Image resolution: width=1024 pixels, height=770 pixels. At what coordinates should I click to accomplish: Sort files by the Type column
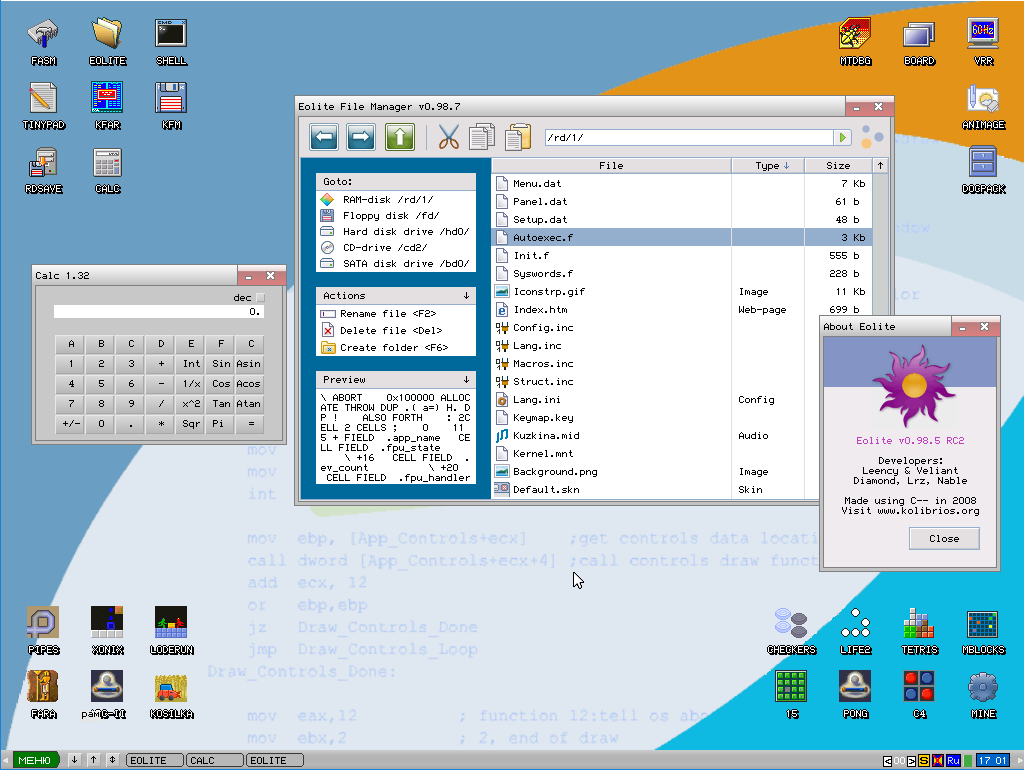click(x=772, y=166)
